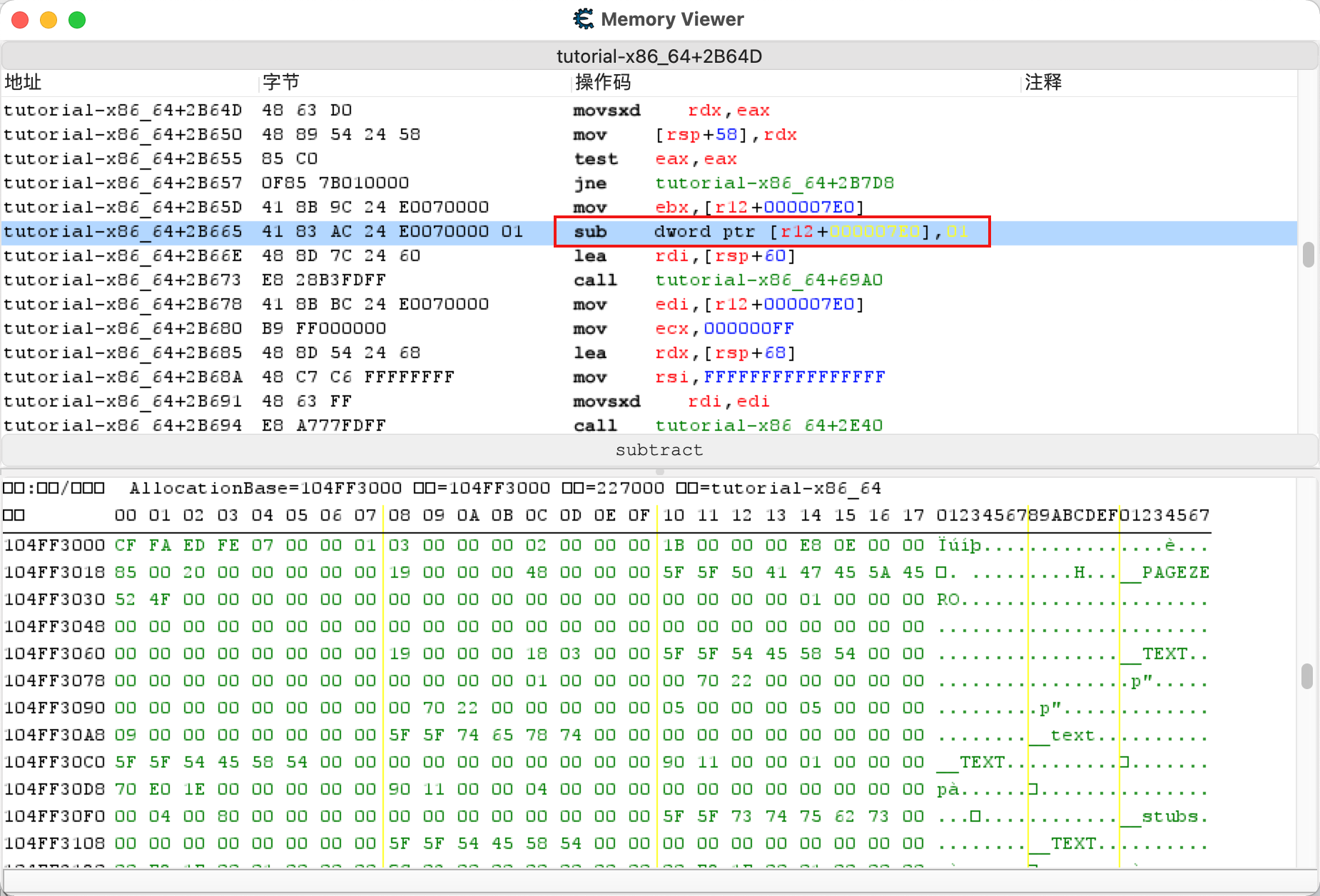
Task: Select hex row at address 104FF3018
Action: (606, 573)
